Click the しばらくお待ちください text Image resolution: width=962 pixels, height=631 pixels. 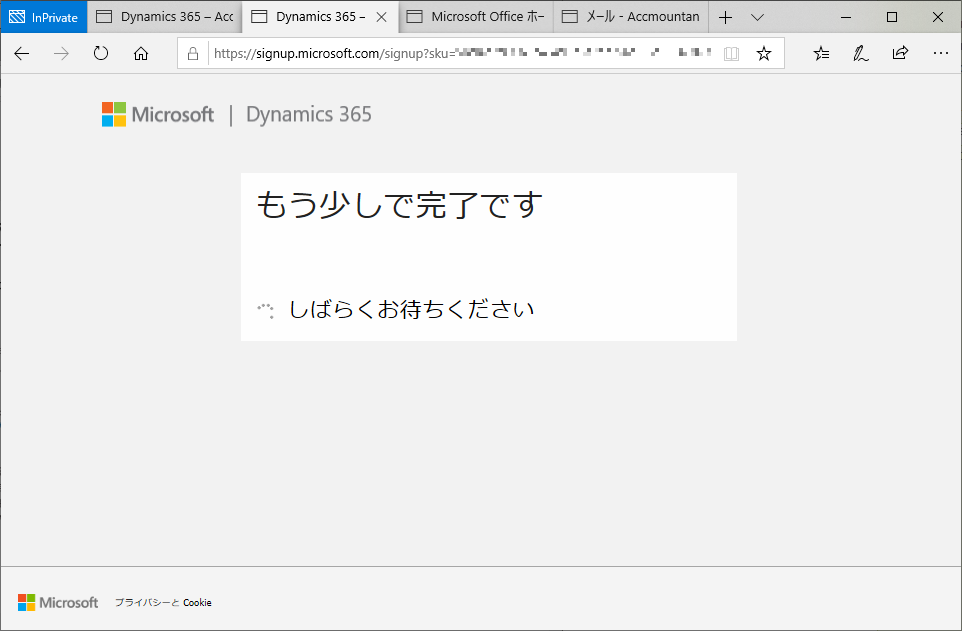point(411,309)
